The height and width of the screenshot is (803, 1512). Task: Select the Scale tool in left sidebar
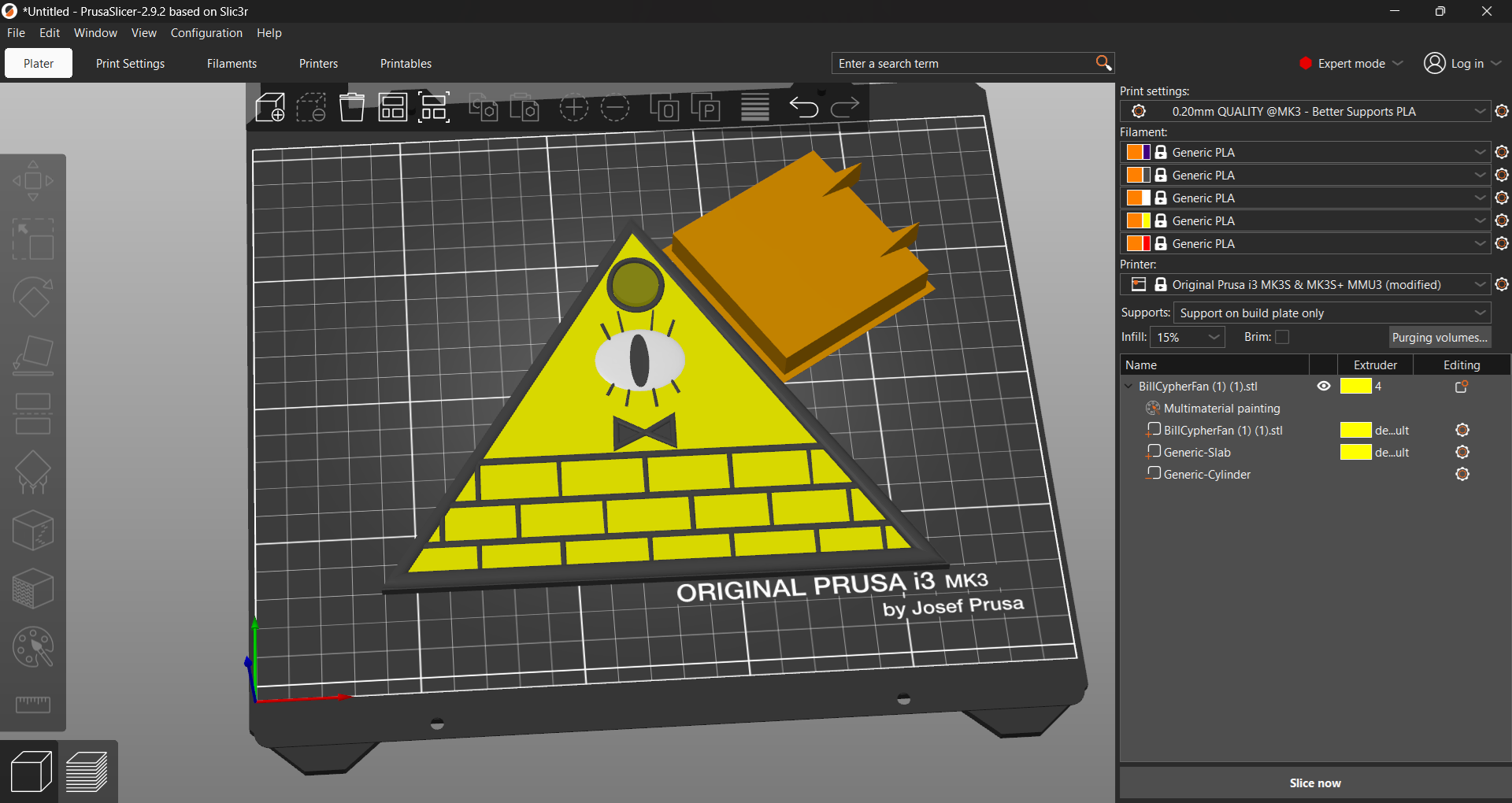33,239
